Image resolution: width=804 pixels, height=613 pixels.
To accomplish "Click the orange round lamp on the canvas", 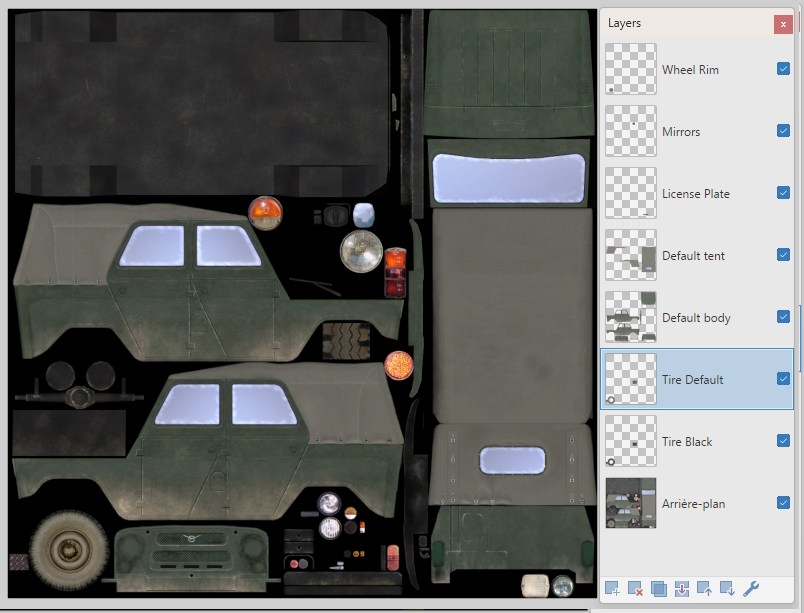I will tap(266, 211).
